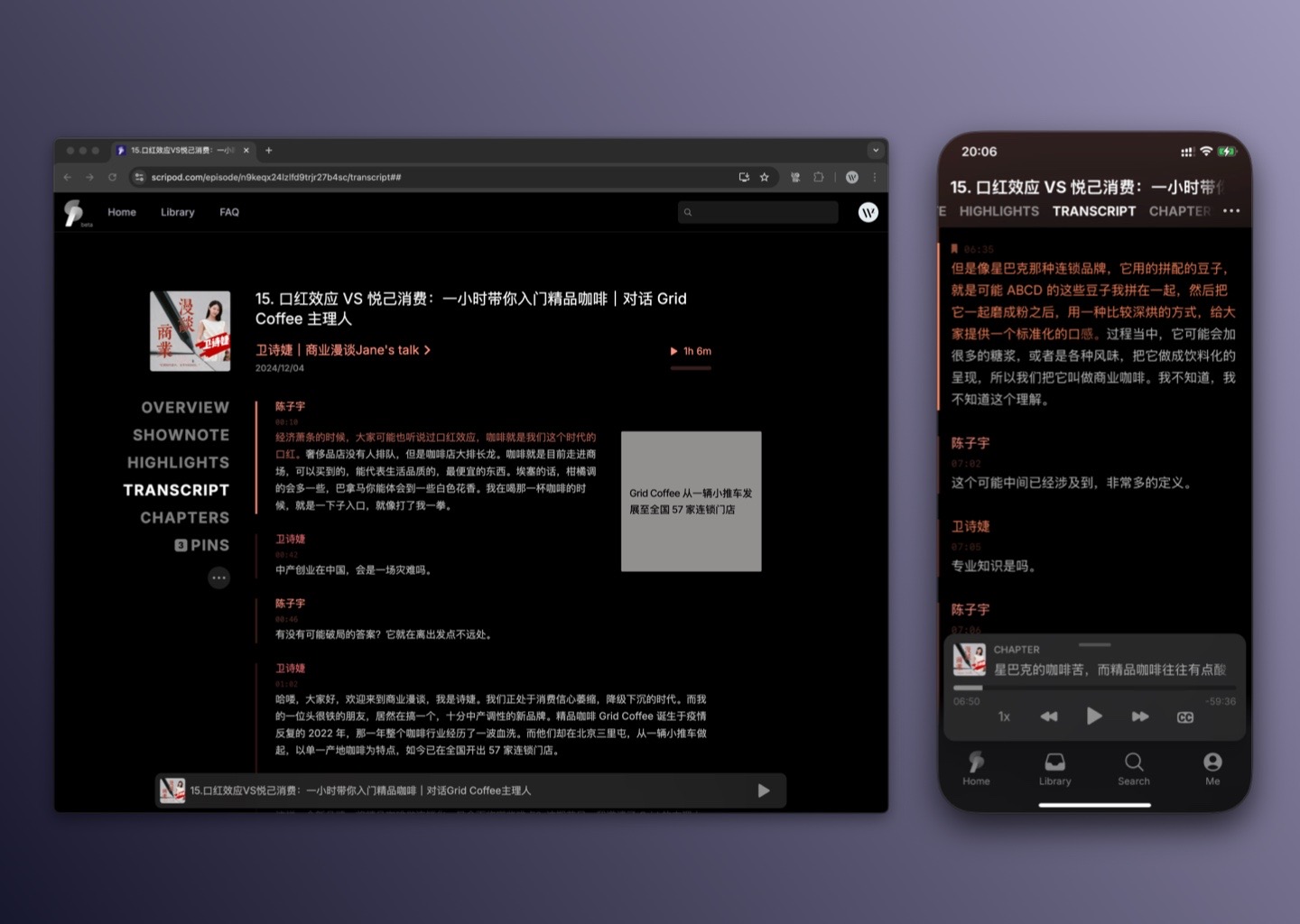Viewport: 1300px width, 924px height.
Task: Select the TRANSCRIPT section in sidebar
Action: pos(176,490)
